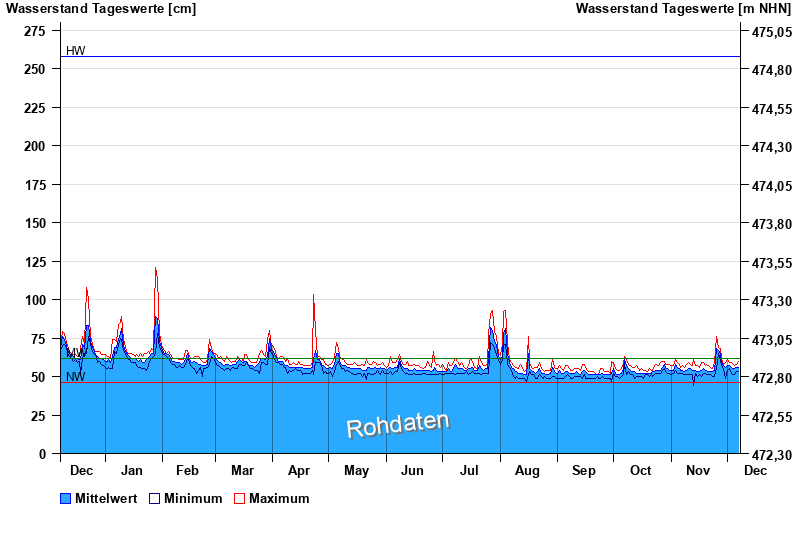
Task: Select the Sep month label on the x-axis
Action: (583, 470)
